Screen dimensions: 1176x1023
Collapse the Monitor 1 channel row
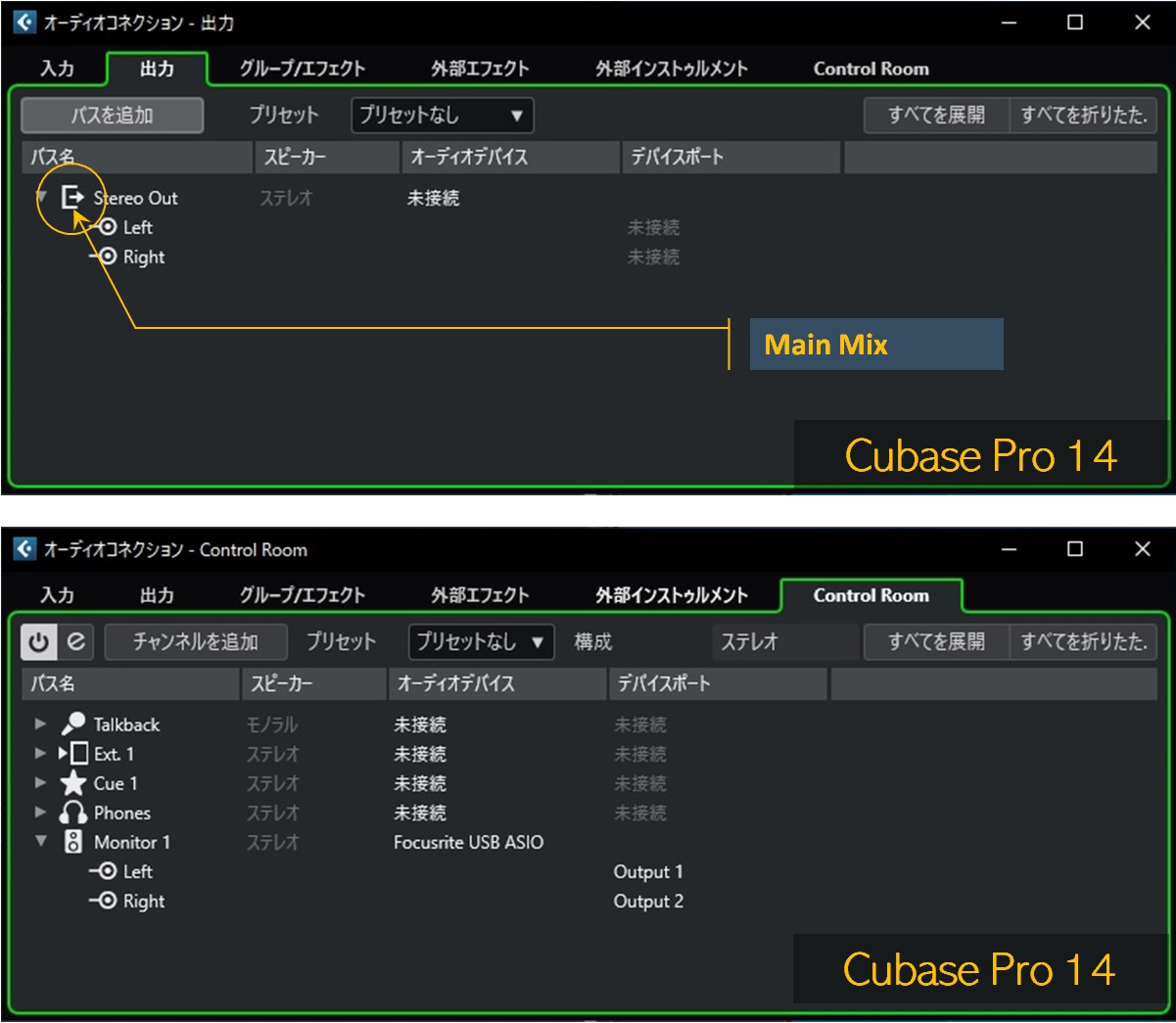tap(40, 841)
